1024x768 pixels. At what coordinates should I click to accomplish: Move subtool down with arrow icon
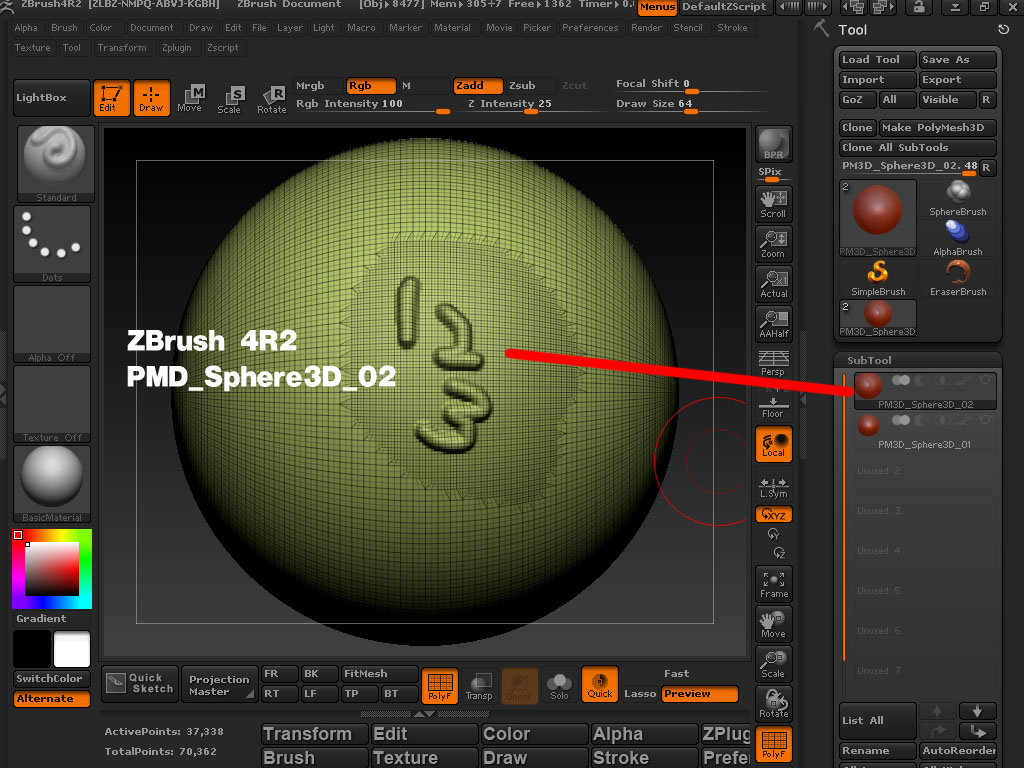coord(977,711)
